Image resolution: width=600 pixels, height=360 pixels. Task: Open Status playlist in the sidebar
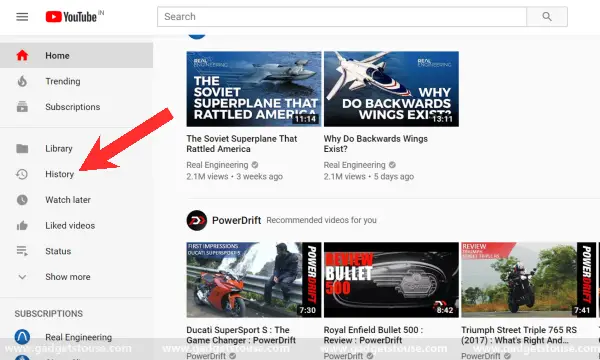click(x=77, y=251)
